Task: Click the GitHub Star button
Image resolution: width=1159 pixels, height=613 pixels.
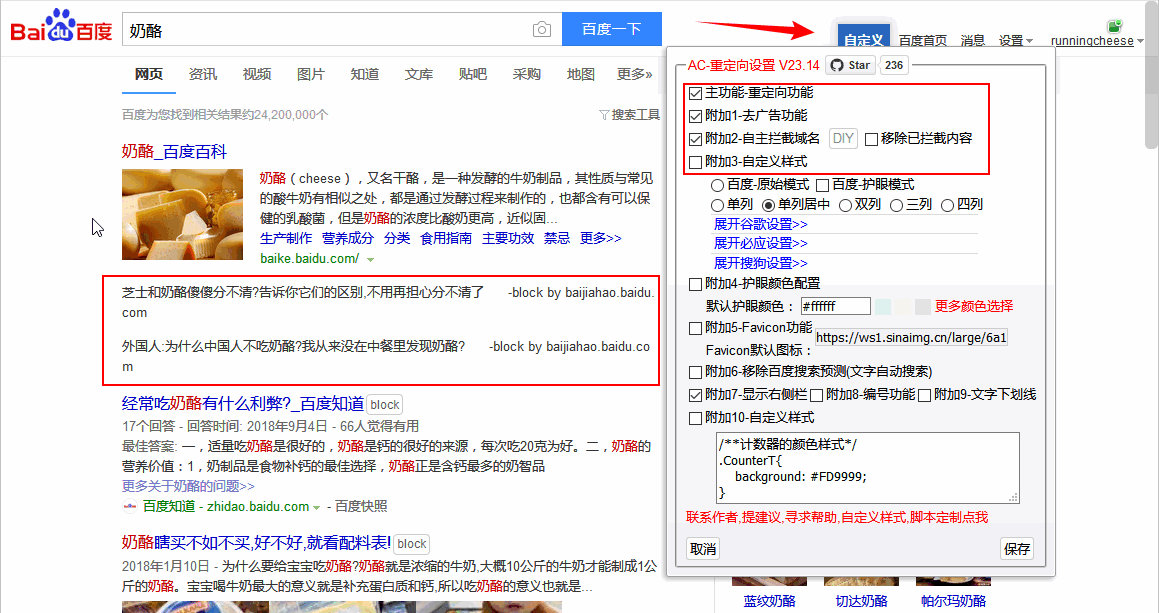Action: point(850,65)
